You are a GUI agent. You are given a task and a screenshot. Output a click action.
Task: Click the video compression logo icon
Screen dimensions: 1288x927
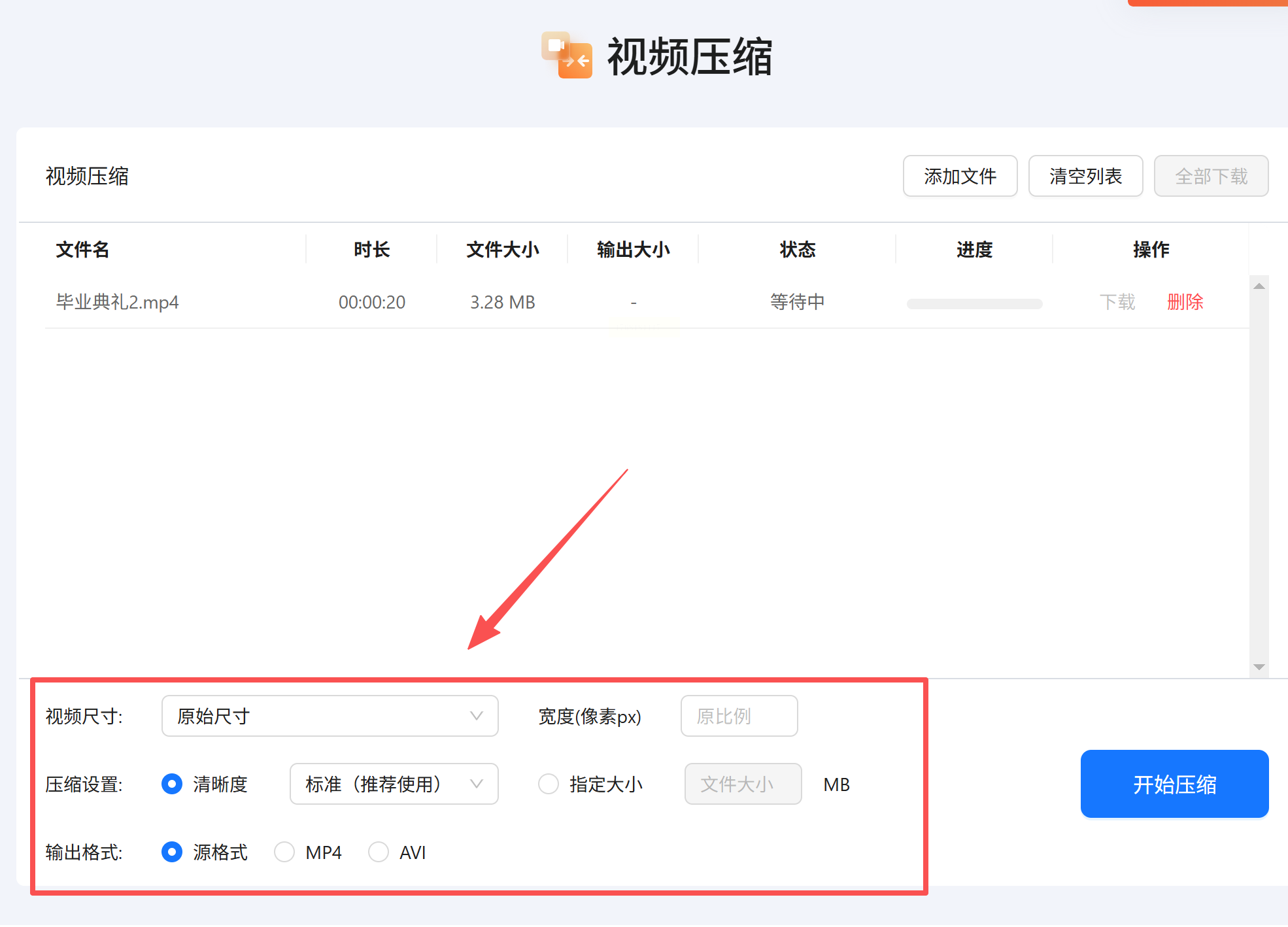(567, 56)
